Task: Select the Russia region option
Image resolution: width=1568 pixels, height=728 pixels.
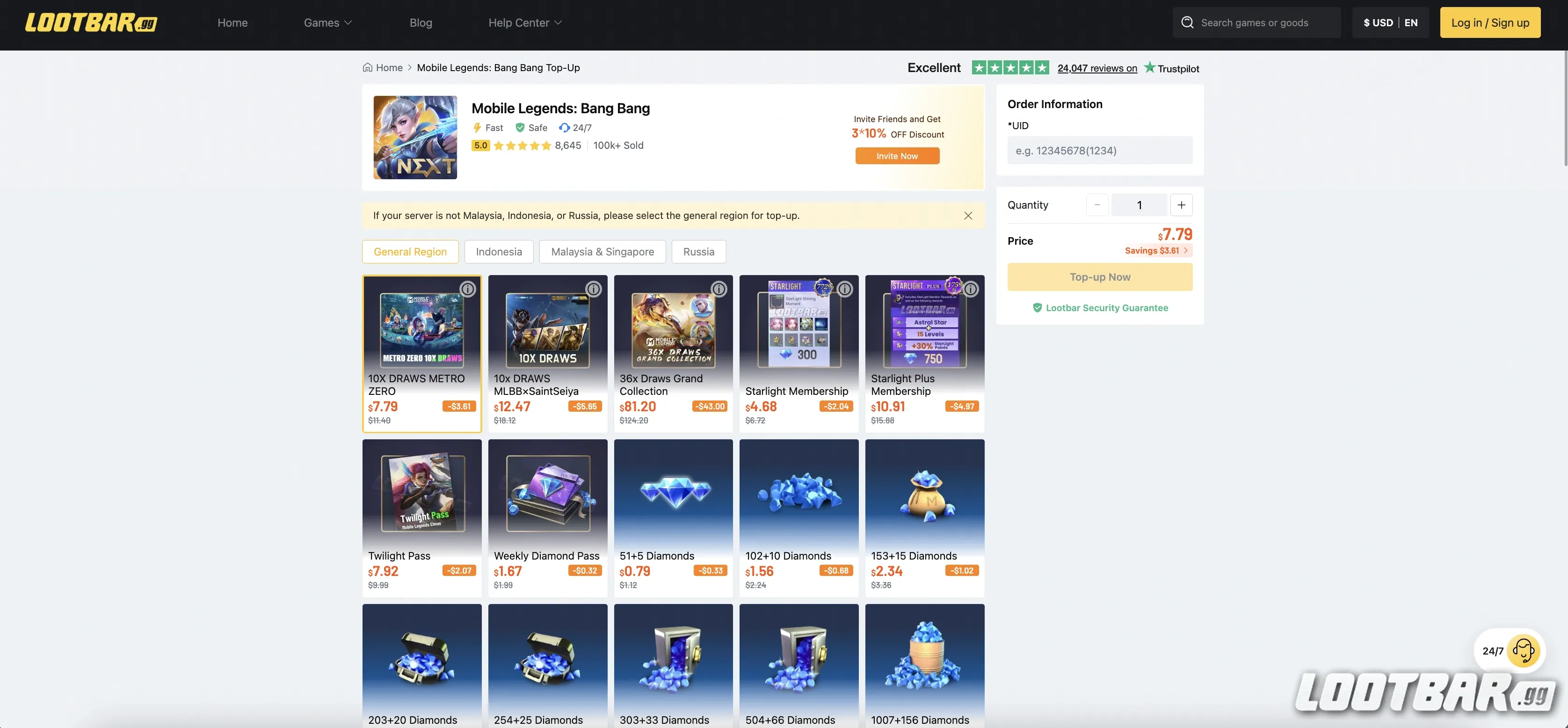Action: click(x=698, y=251)
